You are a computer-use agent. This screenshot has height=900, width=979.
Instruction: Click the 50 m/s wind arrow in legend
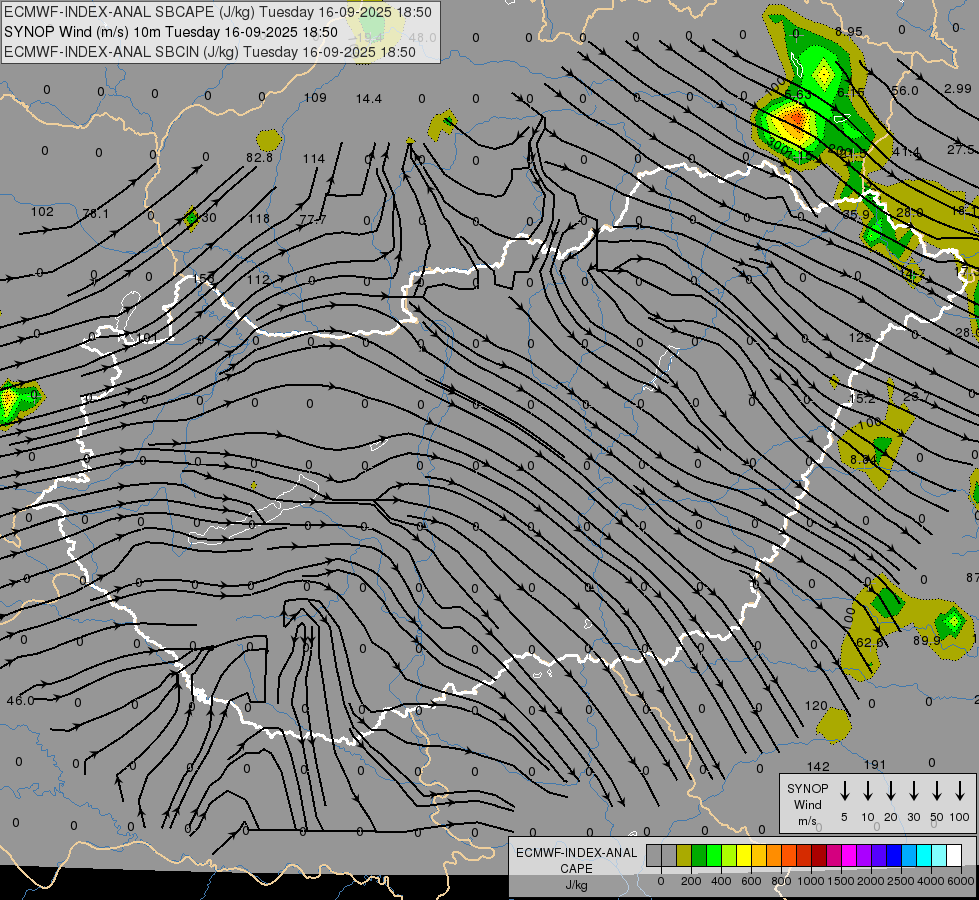coord(937,791)
